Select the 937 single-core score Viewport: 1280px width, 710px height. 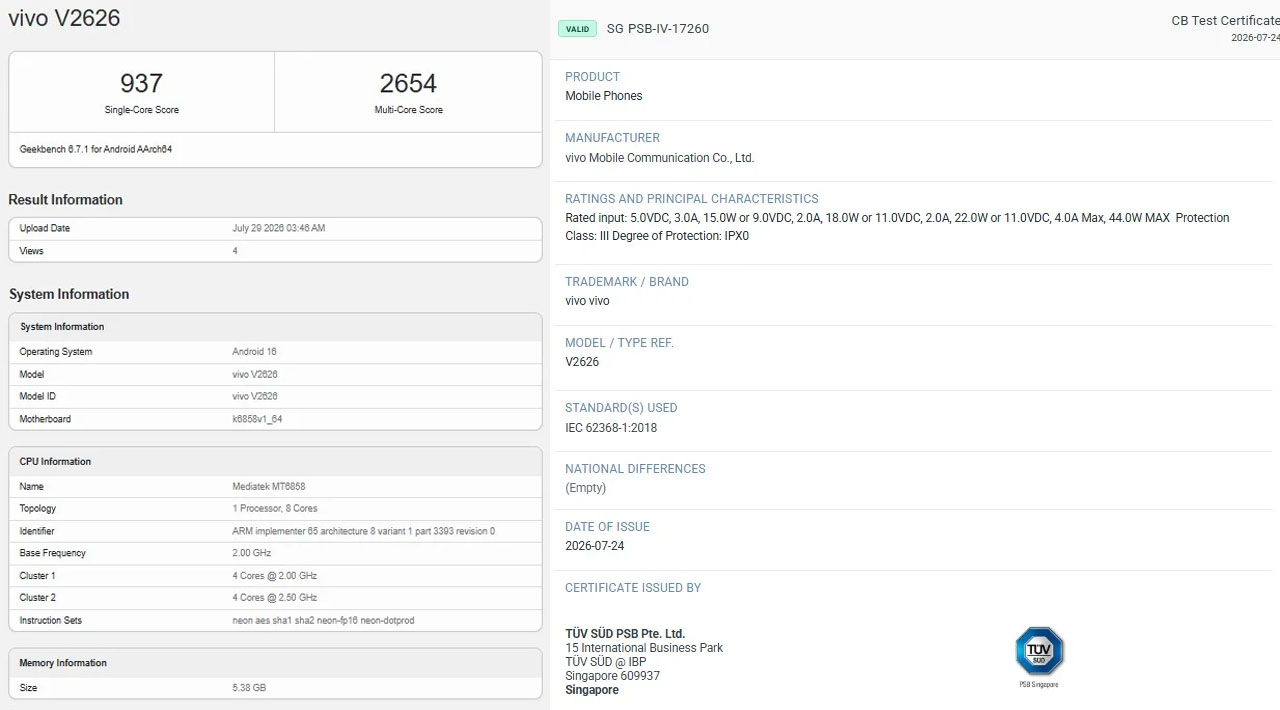[141, 83]
